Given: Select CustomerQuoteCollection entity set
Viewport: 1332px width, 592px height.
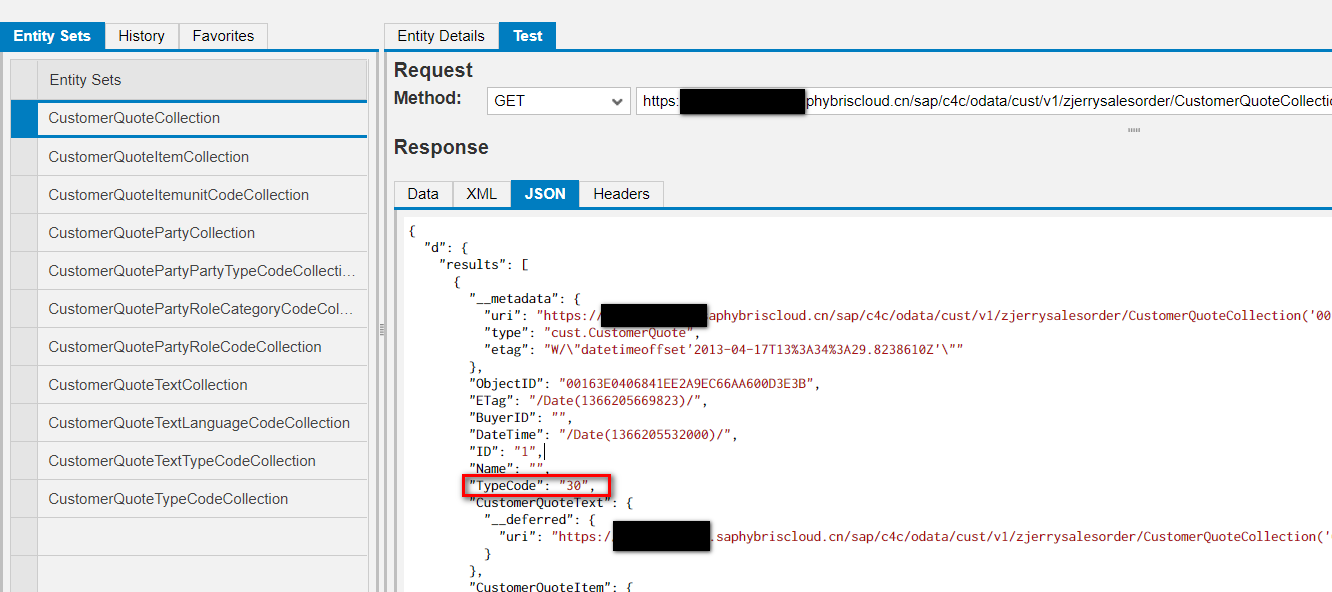Looking at the screenshot, I should pyautogui.click(x=202, y=118).
